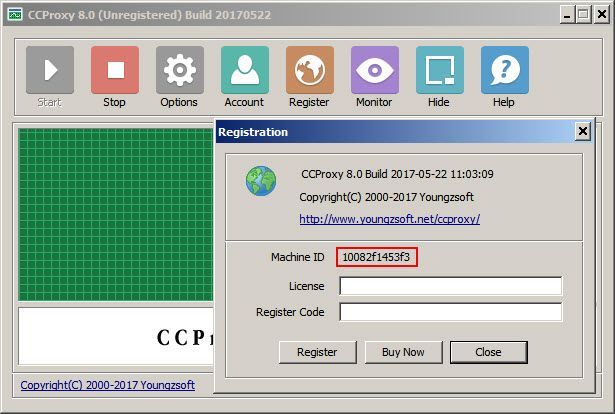Image resolution: width=615 pixels, height=414 pixels.
Task: Select the Machine ID value 10082f1453f3
Action: coord(377,257)
